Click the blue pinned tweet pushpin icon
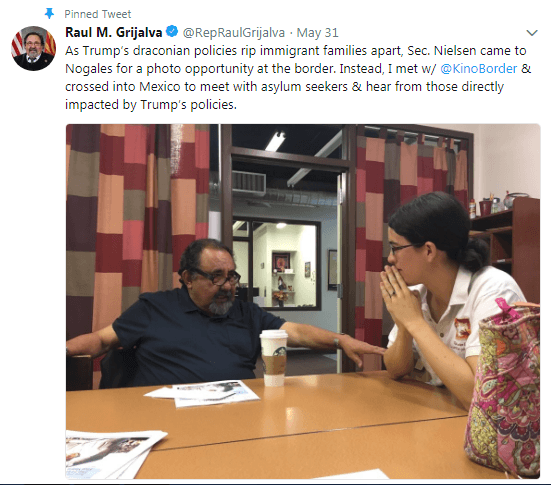551x485 pixels. [x=49, y=14]
